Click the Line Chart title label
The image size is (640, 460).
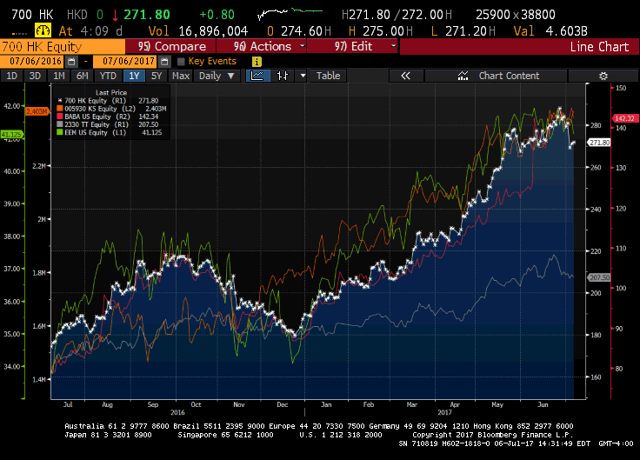[599, 47]
